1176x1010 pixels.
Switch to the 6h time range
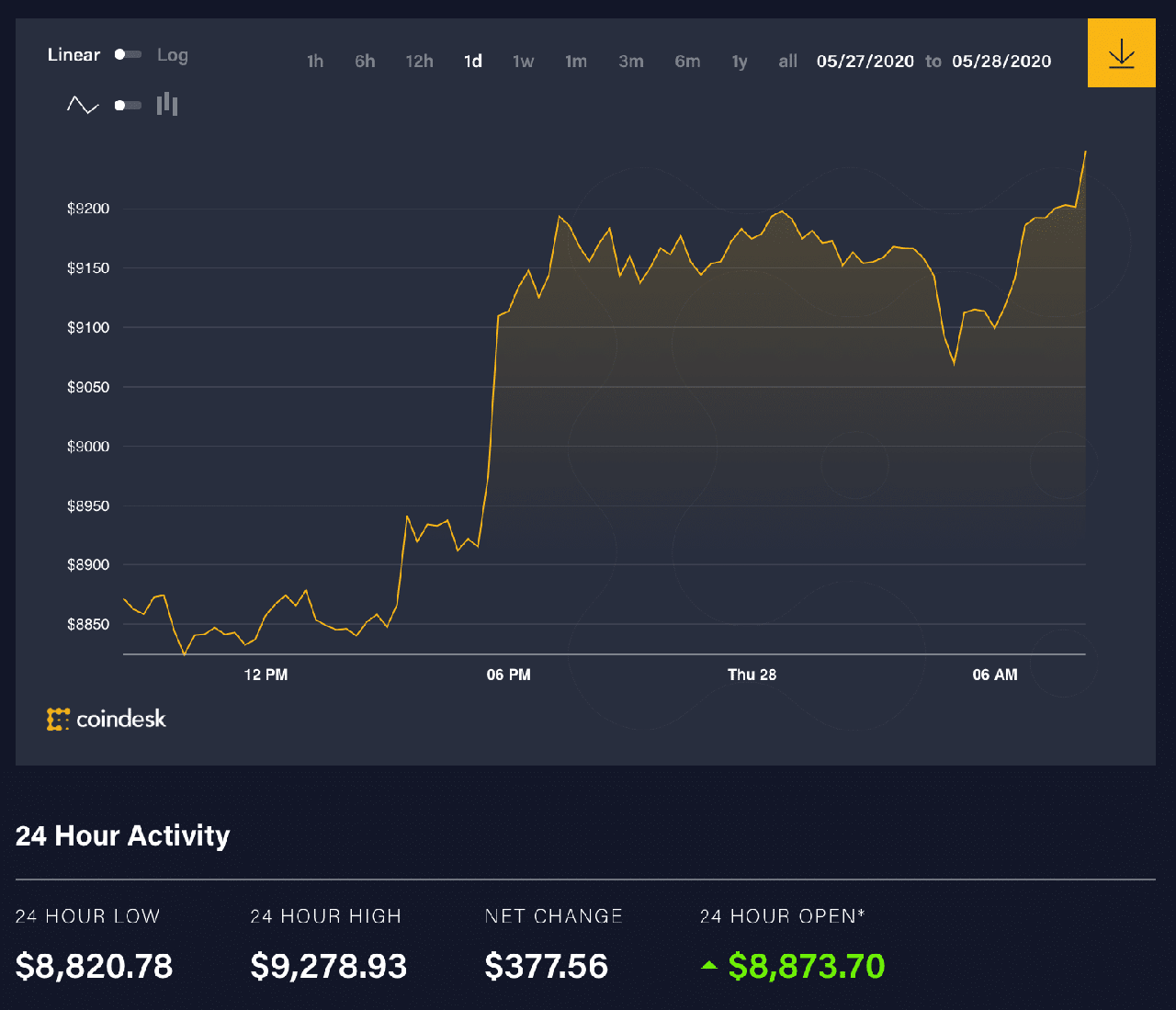tap(365, 62)
